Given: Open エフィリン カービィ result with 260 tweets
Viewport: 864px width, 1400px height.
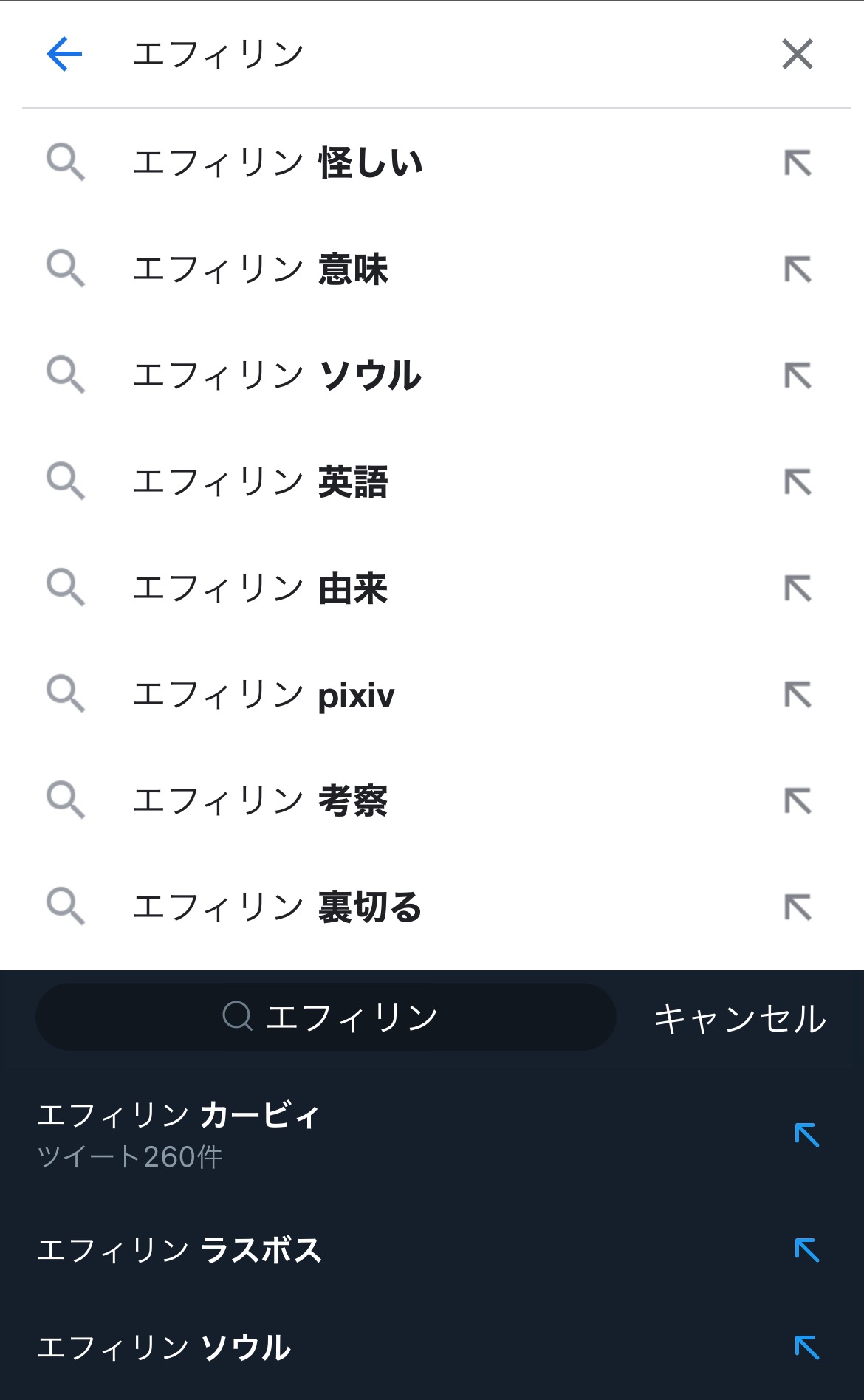Looking at the screenshot, I should 179,1133.
